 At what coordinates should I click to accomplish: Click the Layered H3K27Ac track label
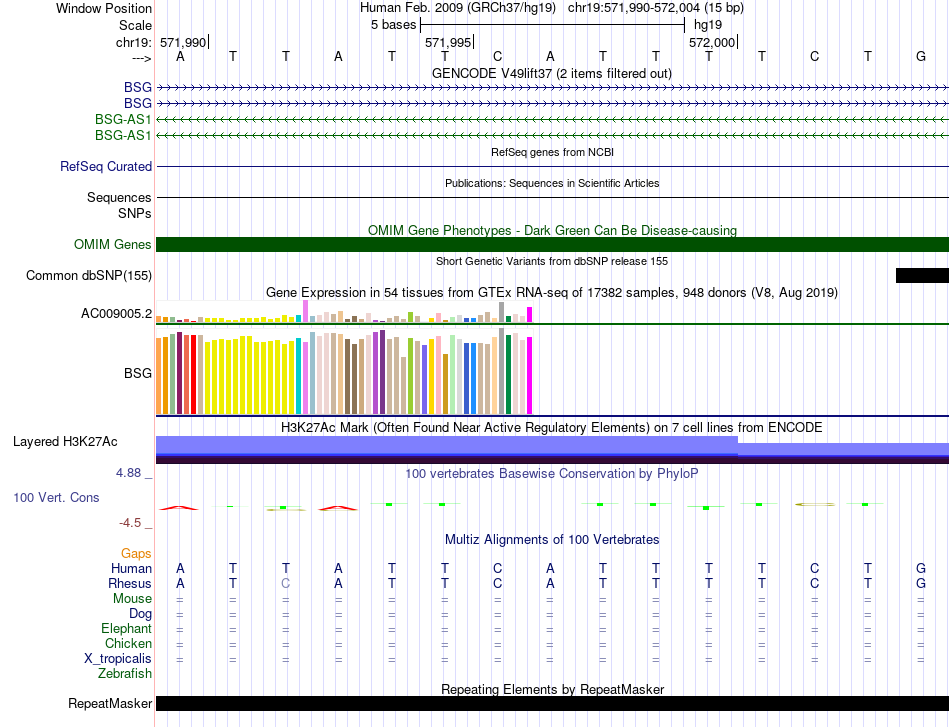65,442
